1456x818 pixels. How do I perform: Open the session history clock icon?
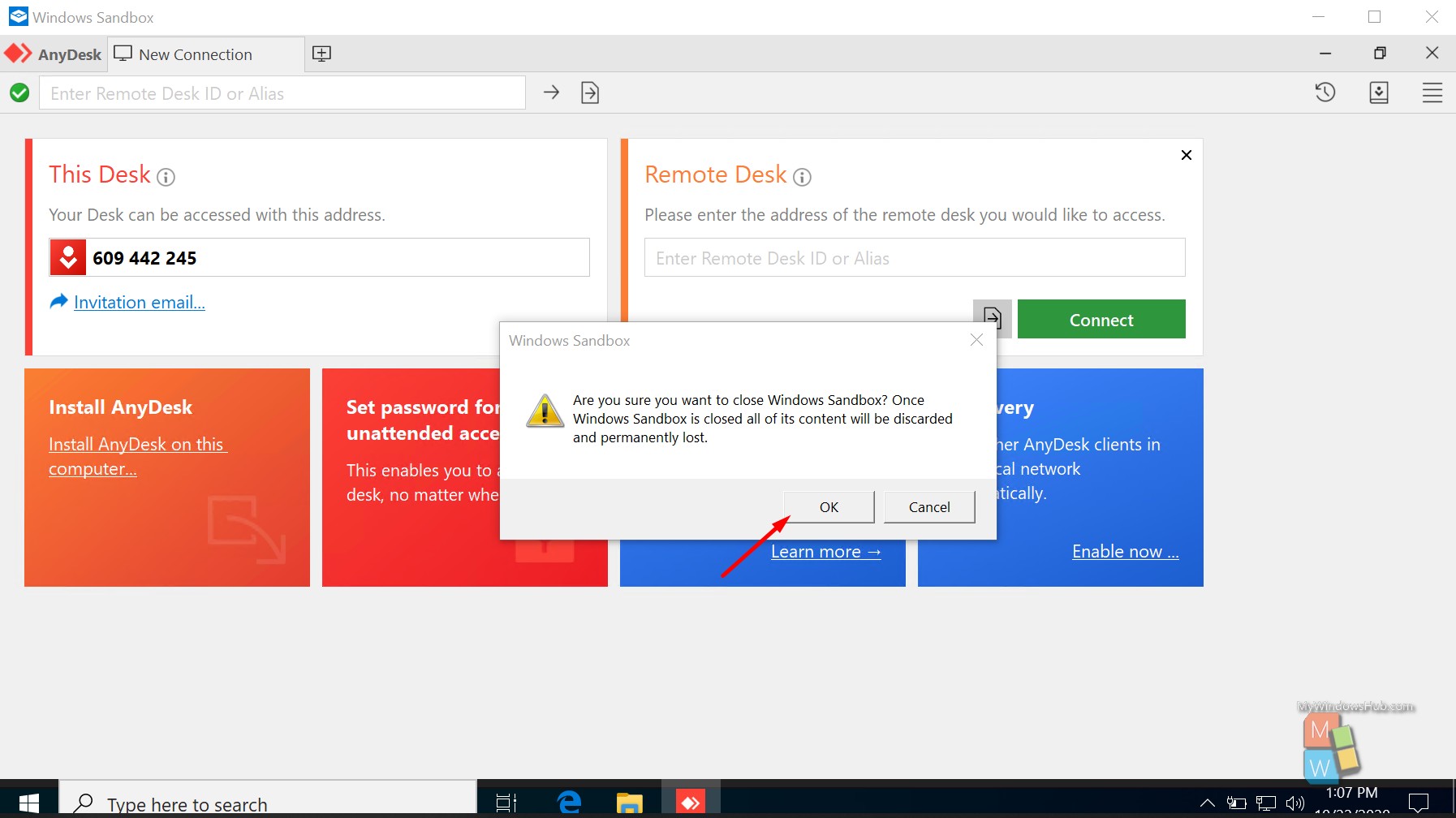tap(1325, 93)
